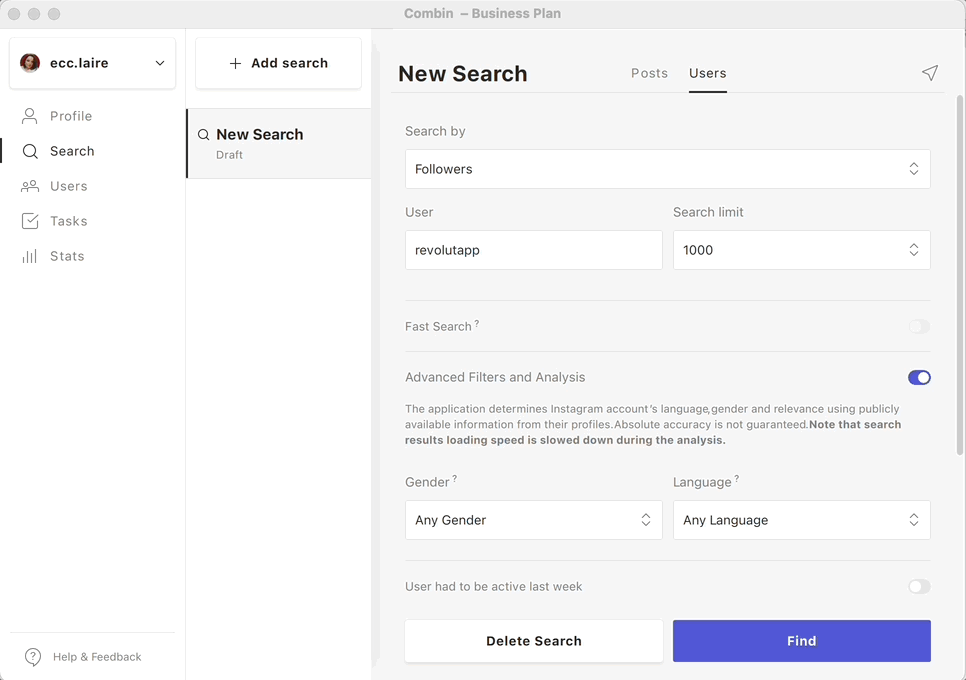966x680 pixels.
Task: Open Tasks via the checkbox icon
Action: tap(30, 221)
